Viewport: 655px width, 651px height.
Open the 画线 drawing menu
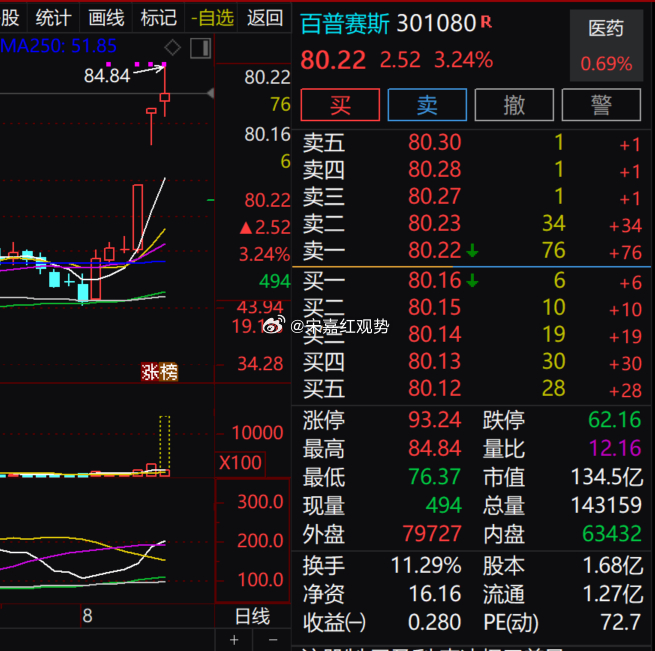(106, 18)
